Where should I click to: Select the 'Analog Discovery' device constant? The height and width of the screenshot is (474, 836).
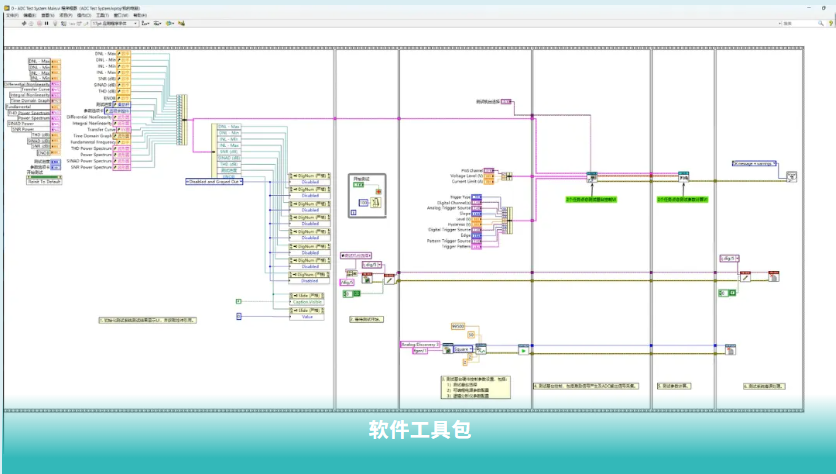(420, 345)
